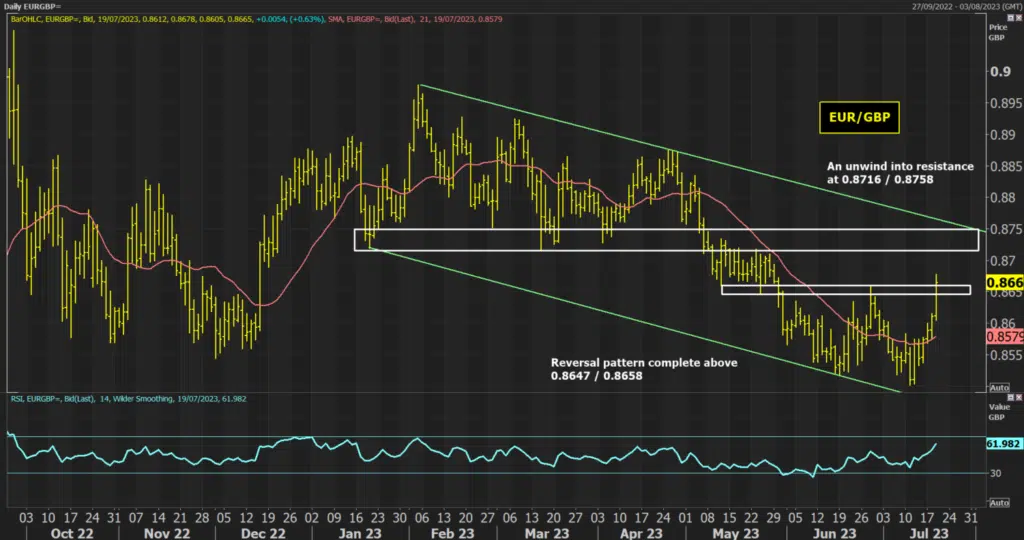Select the yellow EUR/GBP label box

[859, 118]
